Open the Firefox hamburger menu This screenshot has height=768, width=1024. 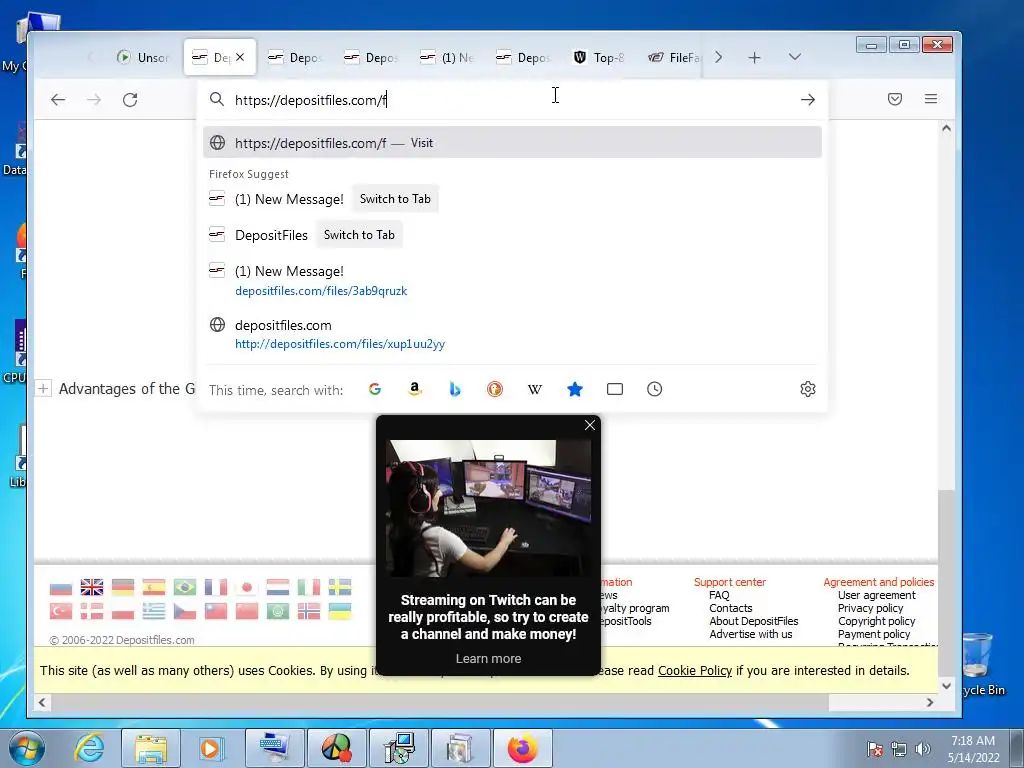(x=931, y=99)
